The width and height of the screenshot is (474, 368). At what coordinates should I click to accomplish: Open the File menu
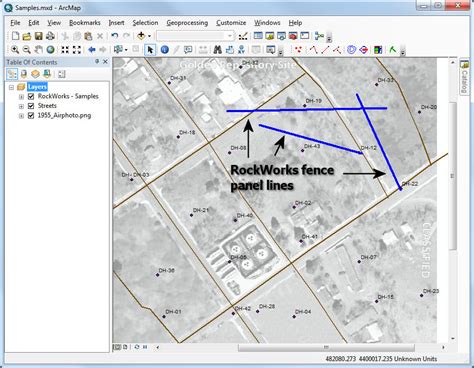(15, 23)
